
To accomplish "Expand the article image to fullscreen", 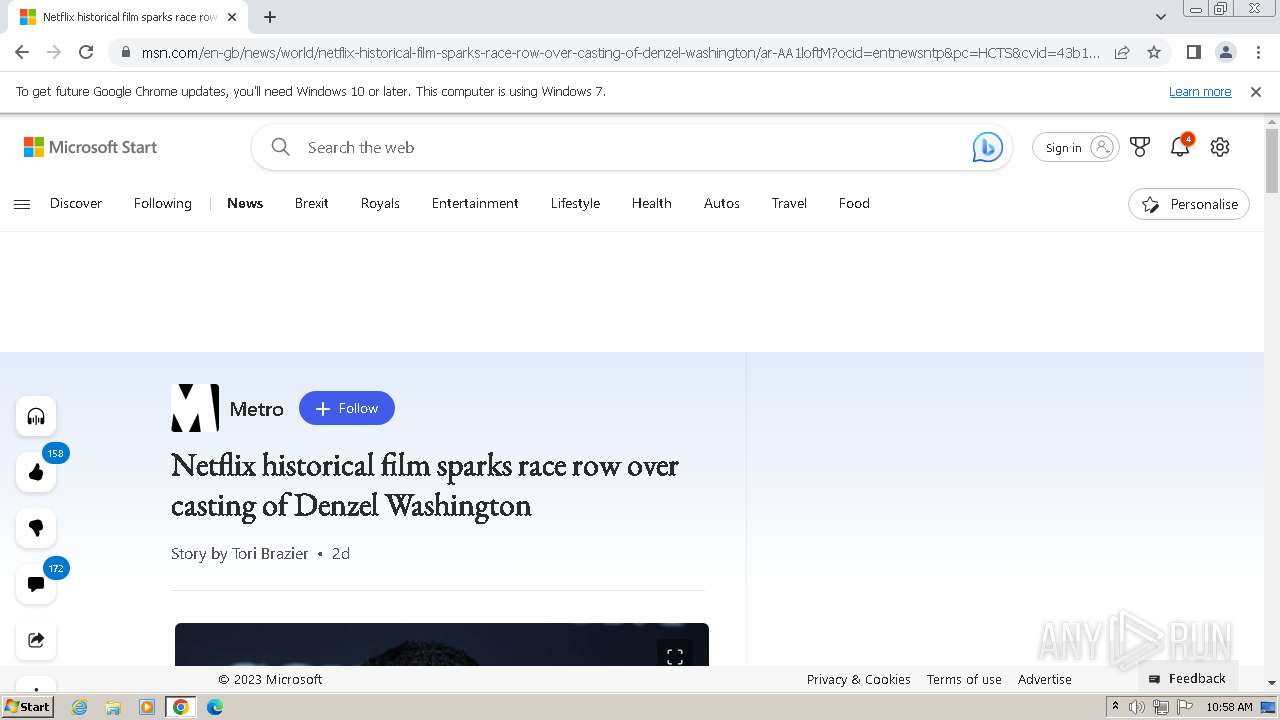I will [675, 656].
